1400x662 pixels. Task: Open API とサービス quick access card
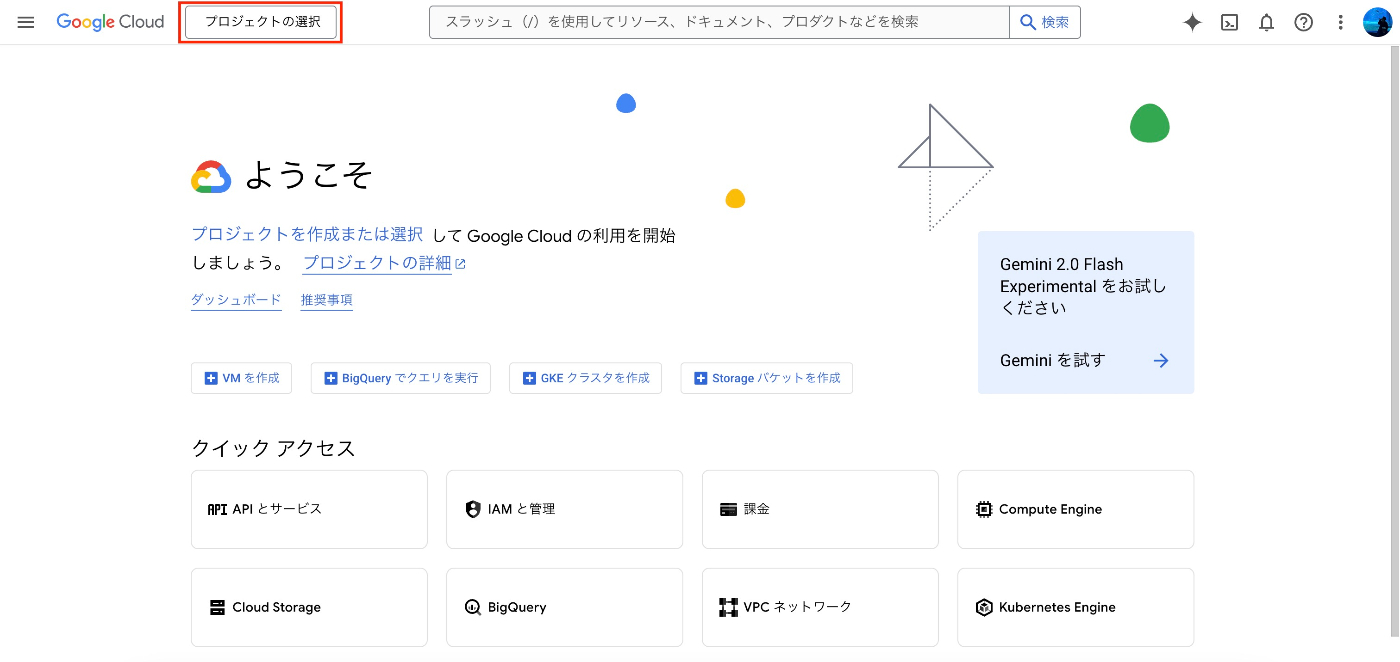(x=309, y=509)
